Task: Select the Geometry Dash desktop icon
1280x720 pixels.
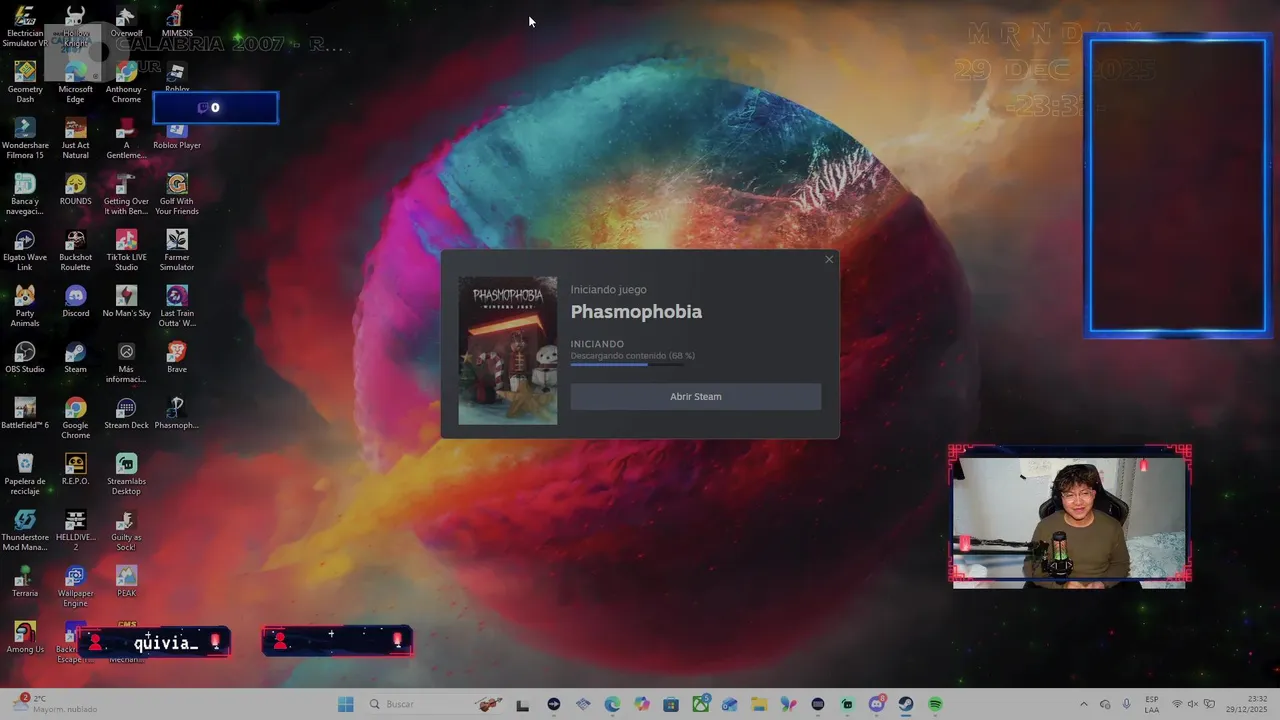Action: coord(25,83)
